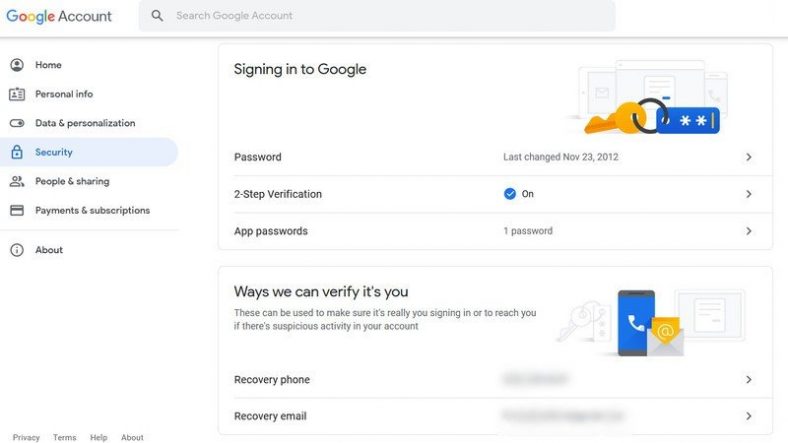
Task: Open the Privacy footer link
Action: (x=26, y=437)
